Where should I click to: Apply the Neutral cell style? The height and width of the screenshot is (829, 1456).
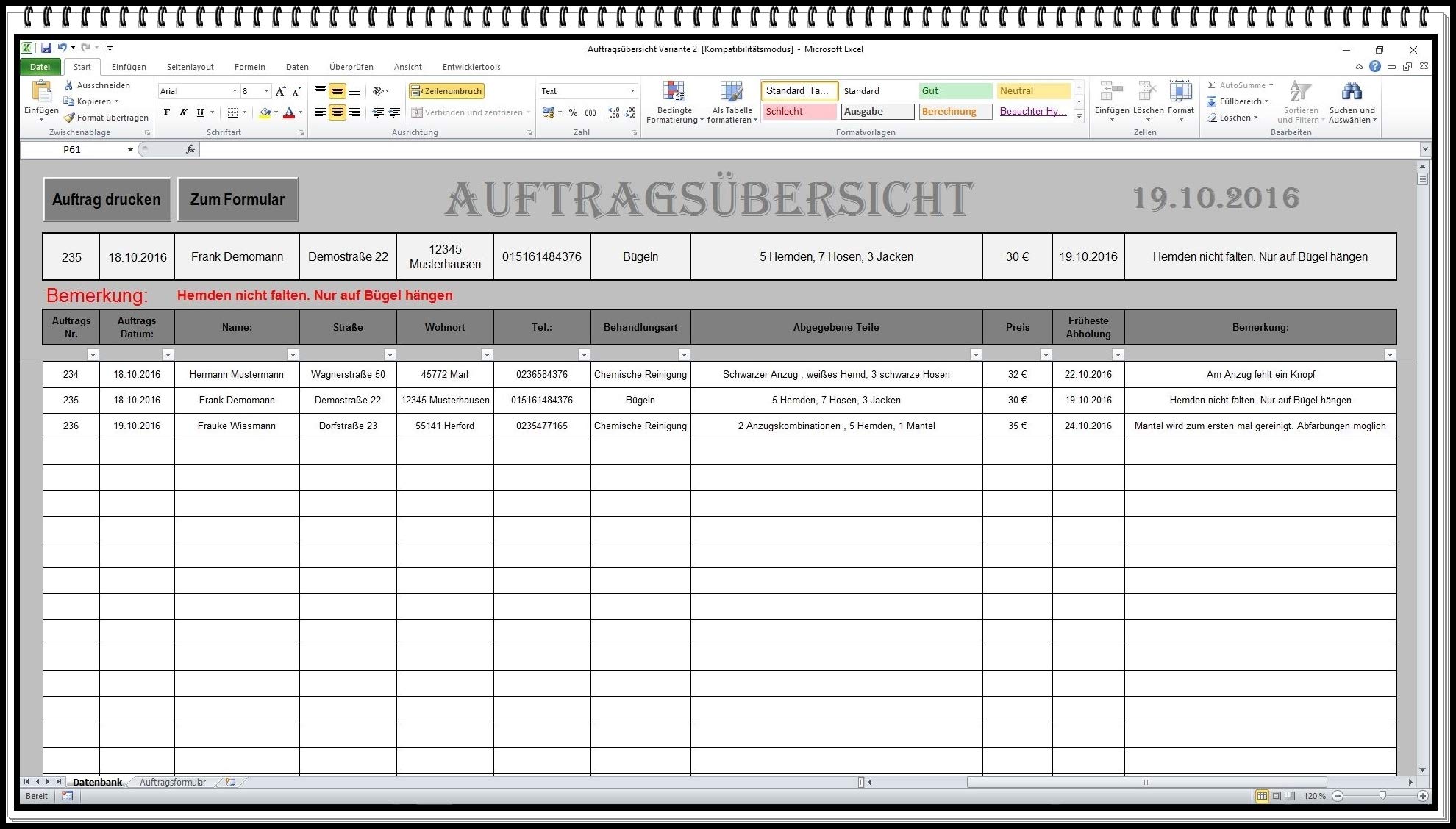1033,91
